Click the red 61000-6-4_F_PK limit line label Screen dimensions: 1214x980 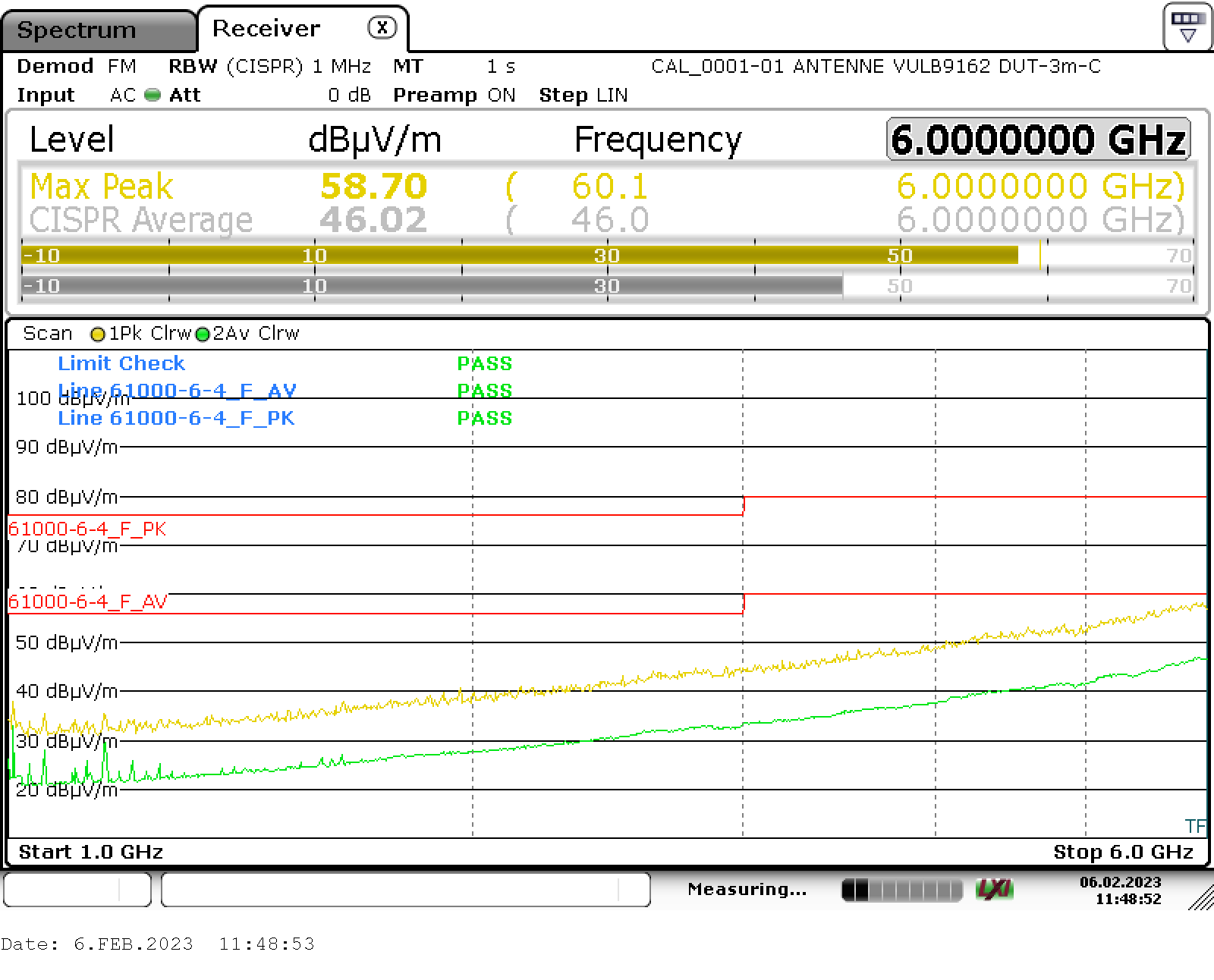(x=87, y=529)
